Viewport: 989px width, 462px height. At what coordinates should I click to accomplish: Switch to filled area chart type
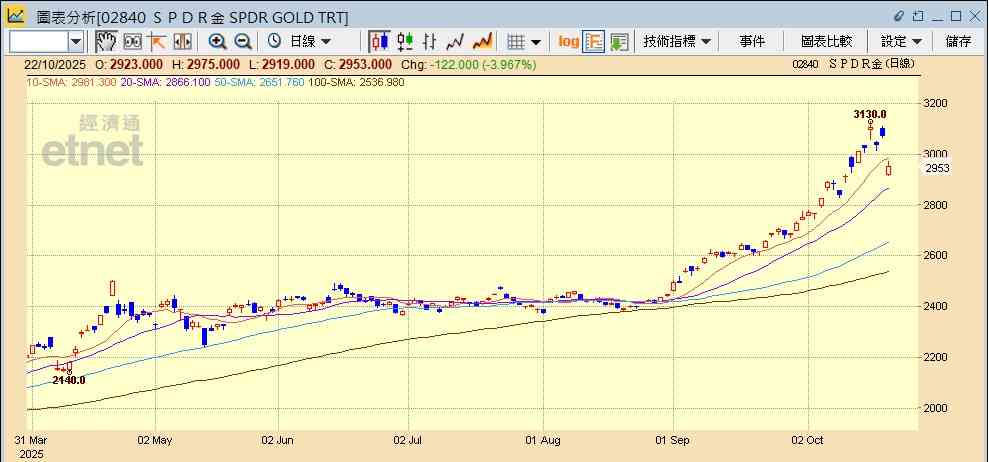(482, 41)
